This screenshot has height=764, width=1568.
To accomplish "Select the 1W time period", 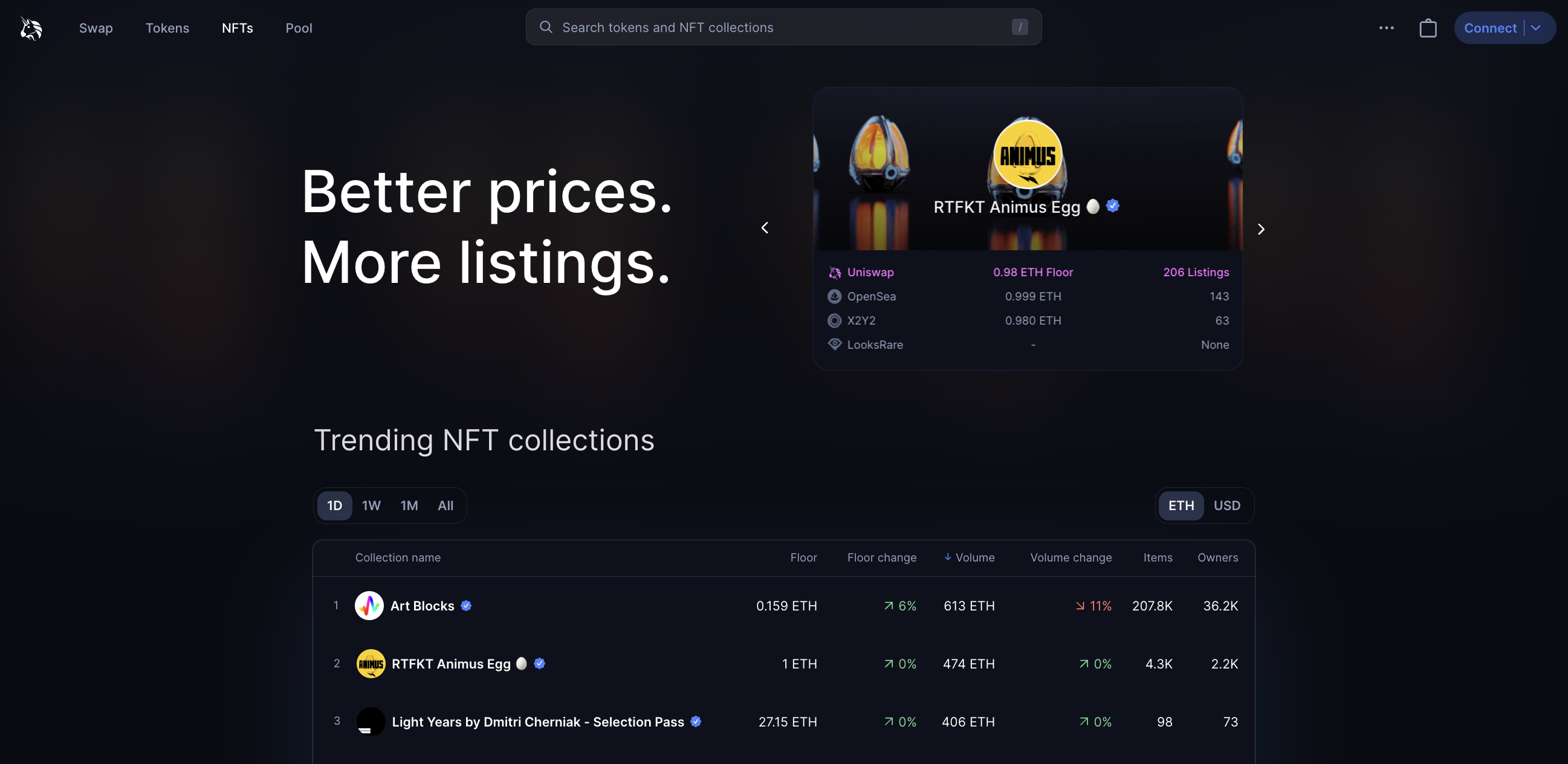I will (371, 505).
